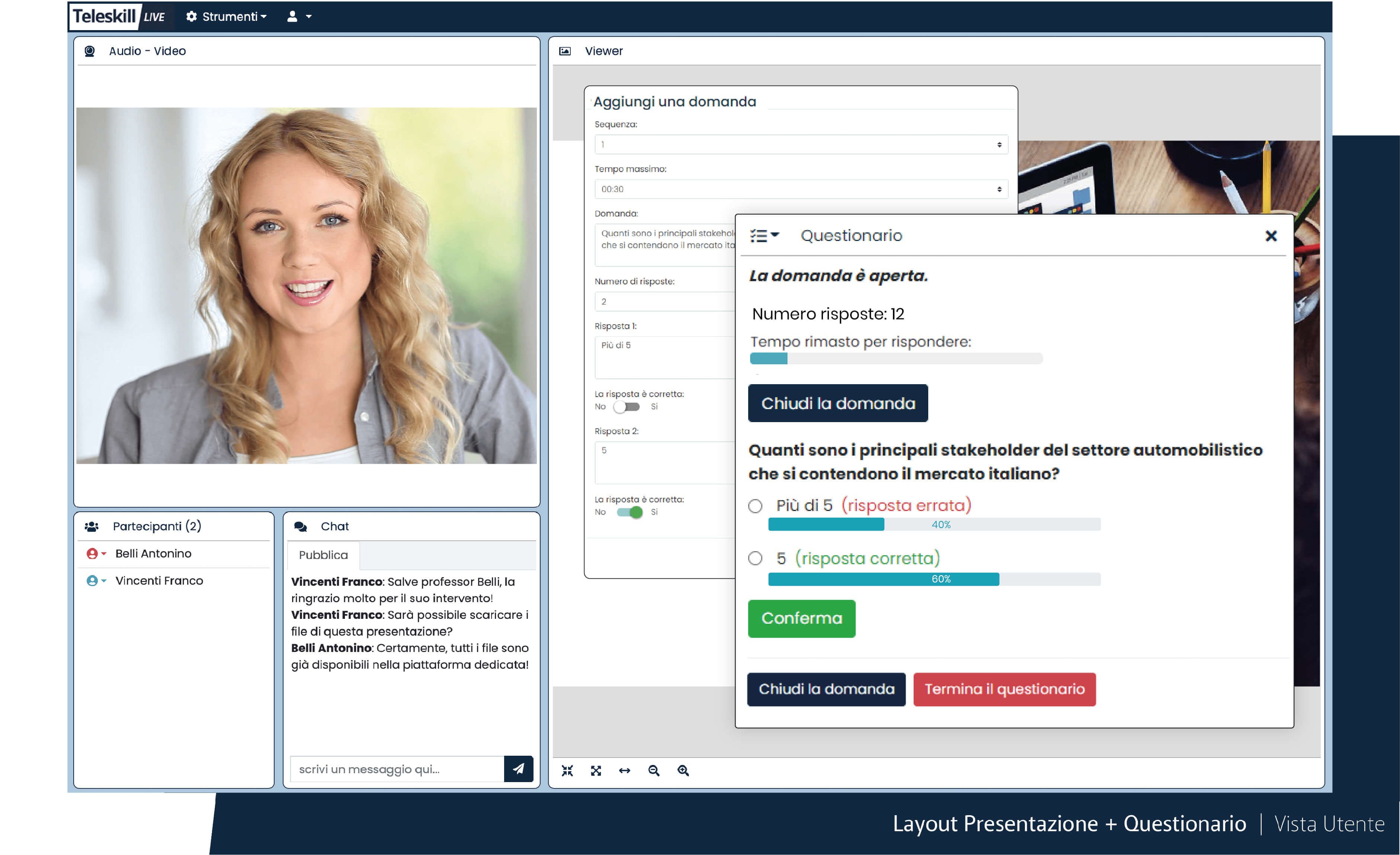The height and width of the screenshot is (855, 1400).
Task: Send chat message with paper plane icon
Action: (x=518, y=769)
